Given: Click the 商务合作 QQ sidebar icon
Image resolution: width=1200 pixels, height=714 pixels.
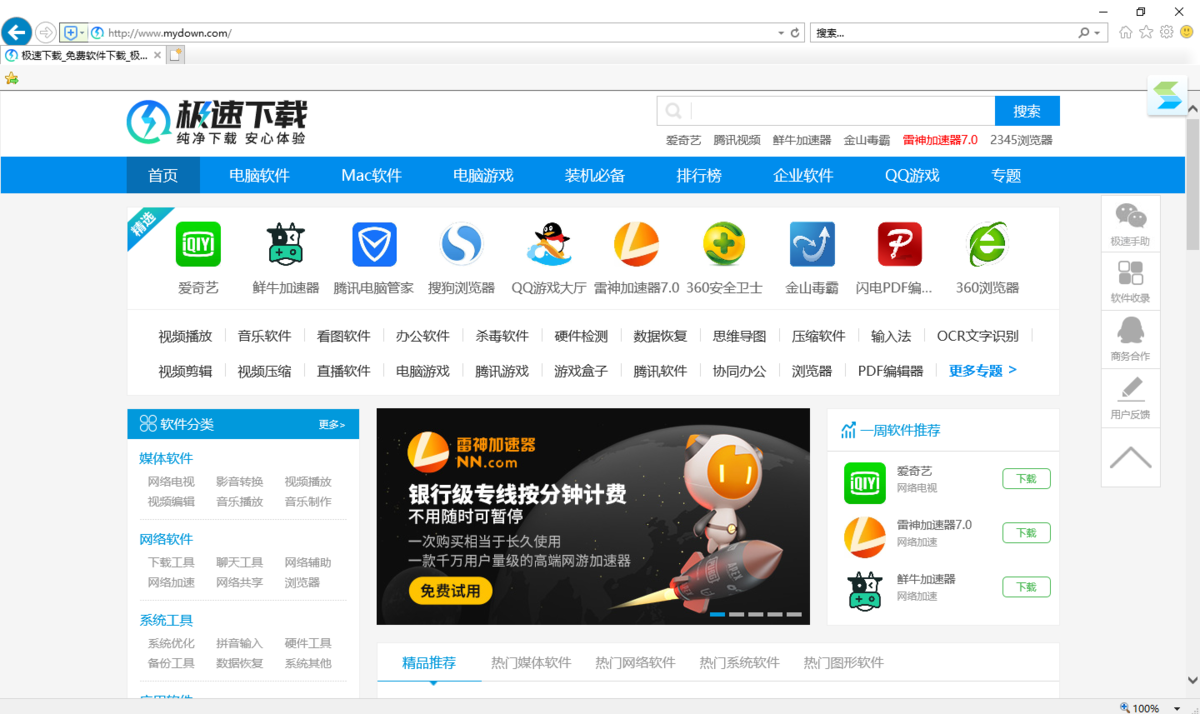Looking at the screenshot, I should (1131, 340).
